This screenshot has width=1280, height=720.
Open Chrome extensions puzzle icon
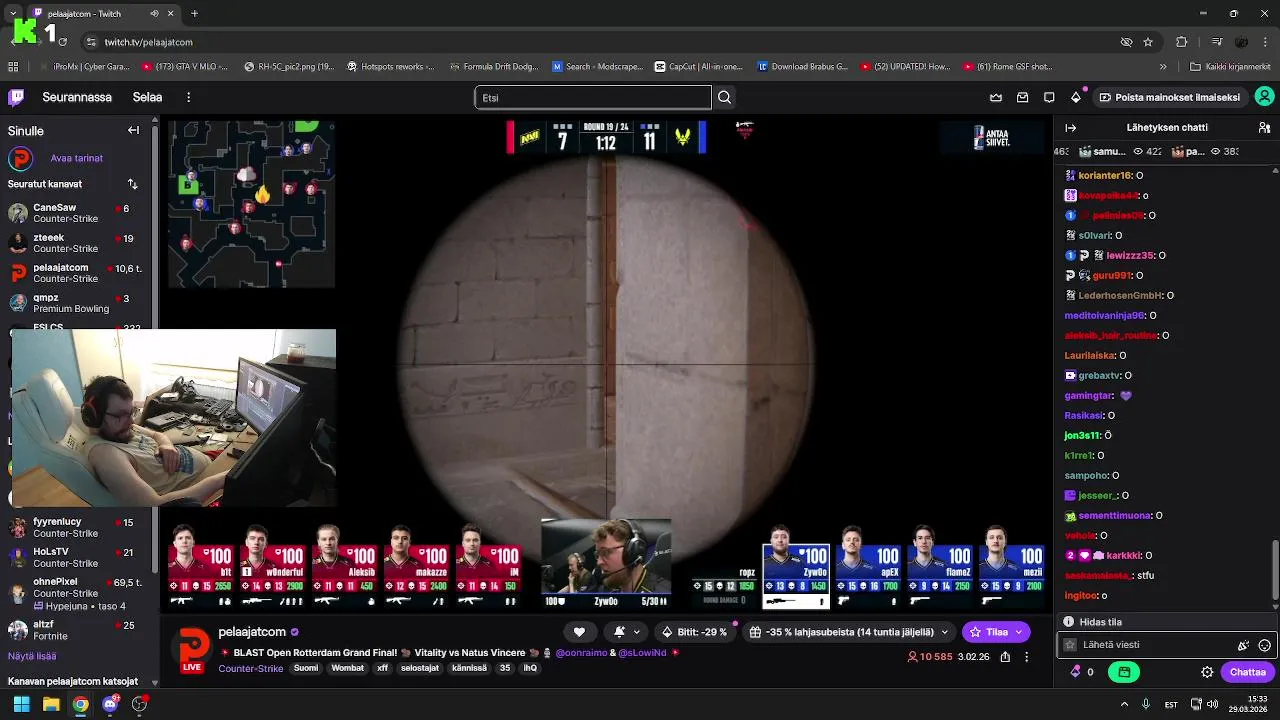coord(1182,42)
